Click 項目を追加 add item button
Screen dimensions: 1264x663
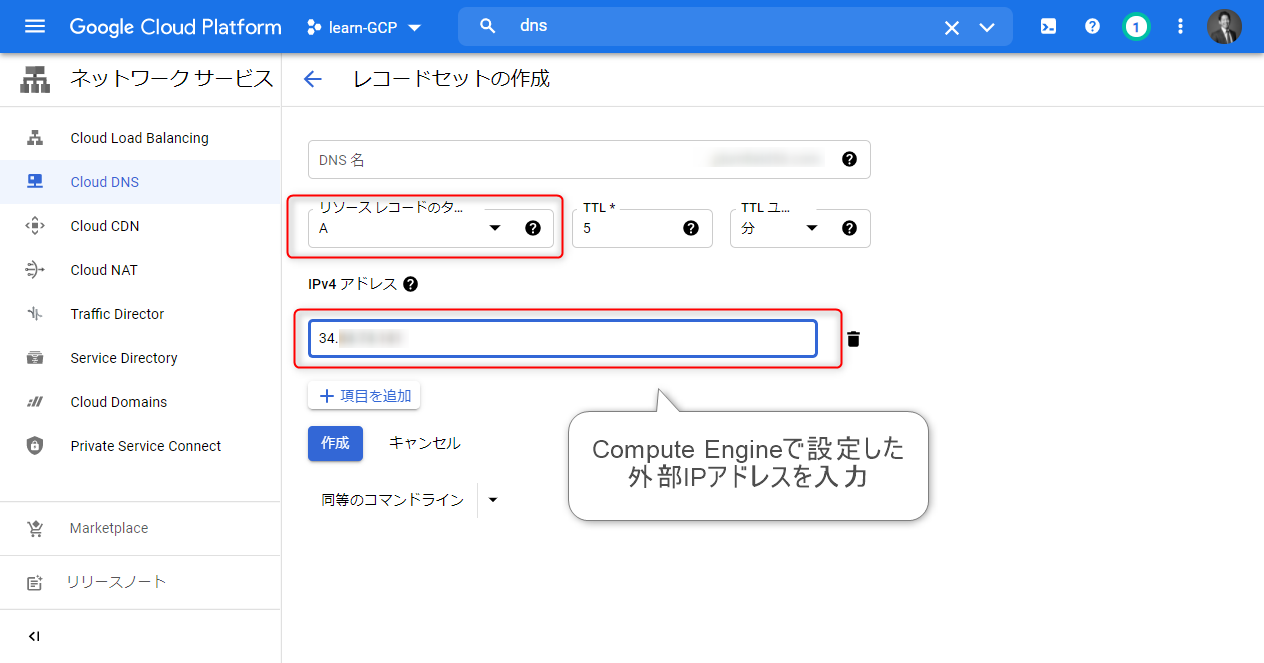[364, 396]
